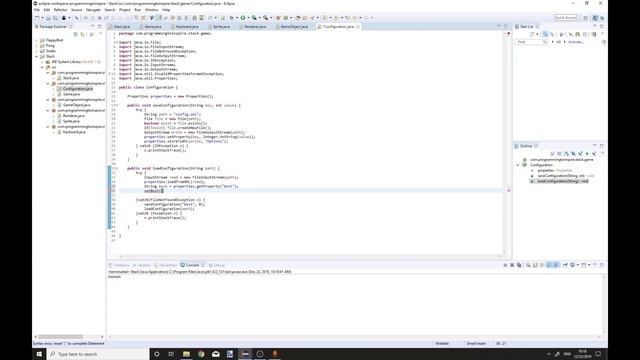Collapse the Configuration class in Outline
Viewport: 640px width, 360px height.
518,165
